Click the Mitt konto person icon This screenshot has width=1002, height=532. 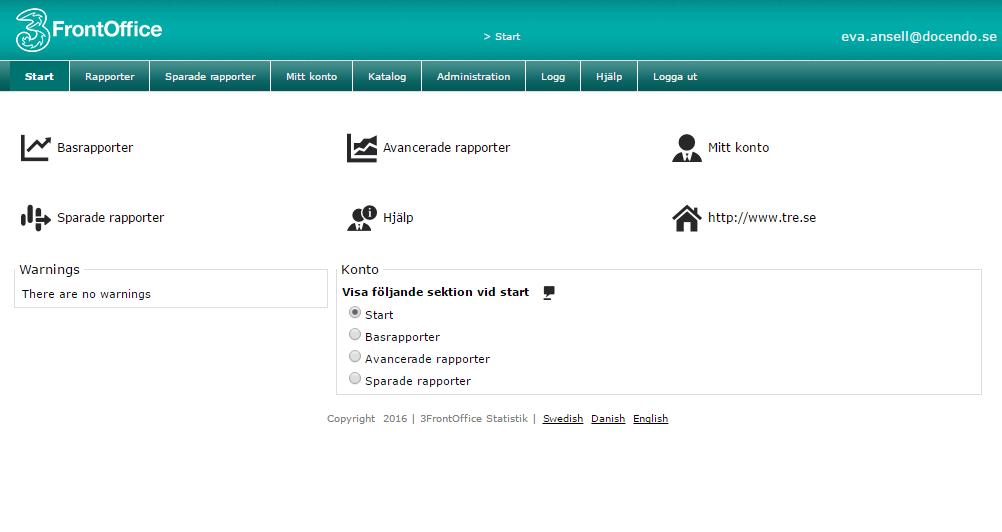[x=687, y=148]
